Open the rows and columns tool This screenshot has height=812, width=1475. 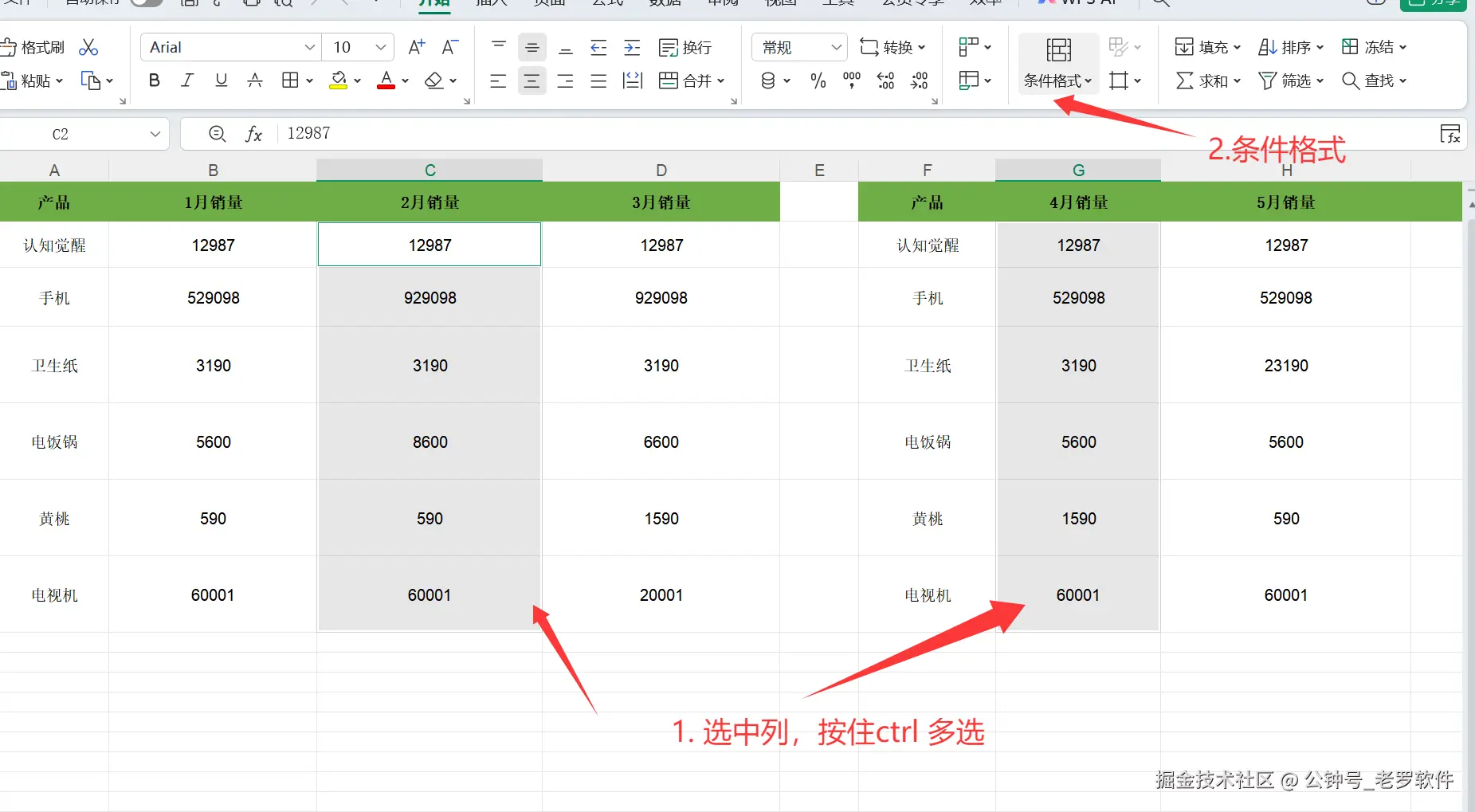[x=975, y=47]
